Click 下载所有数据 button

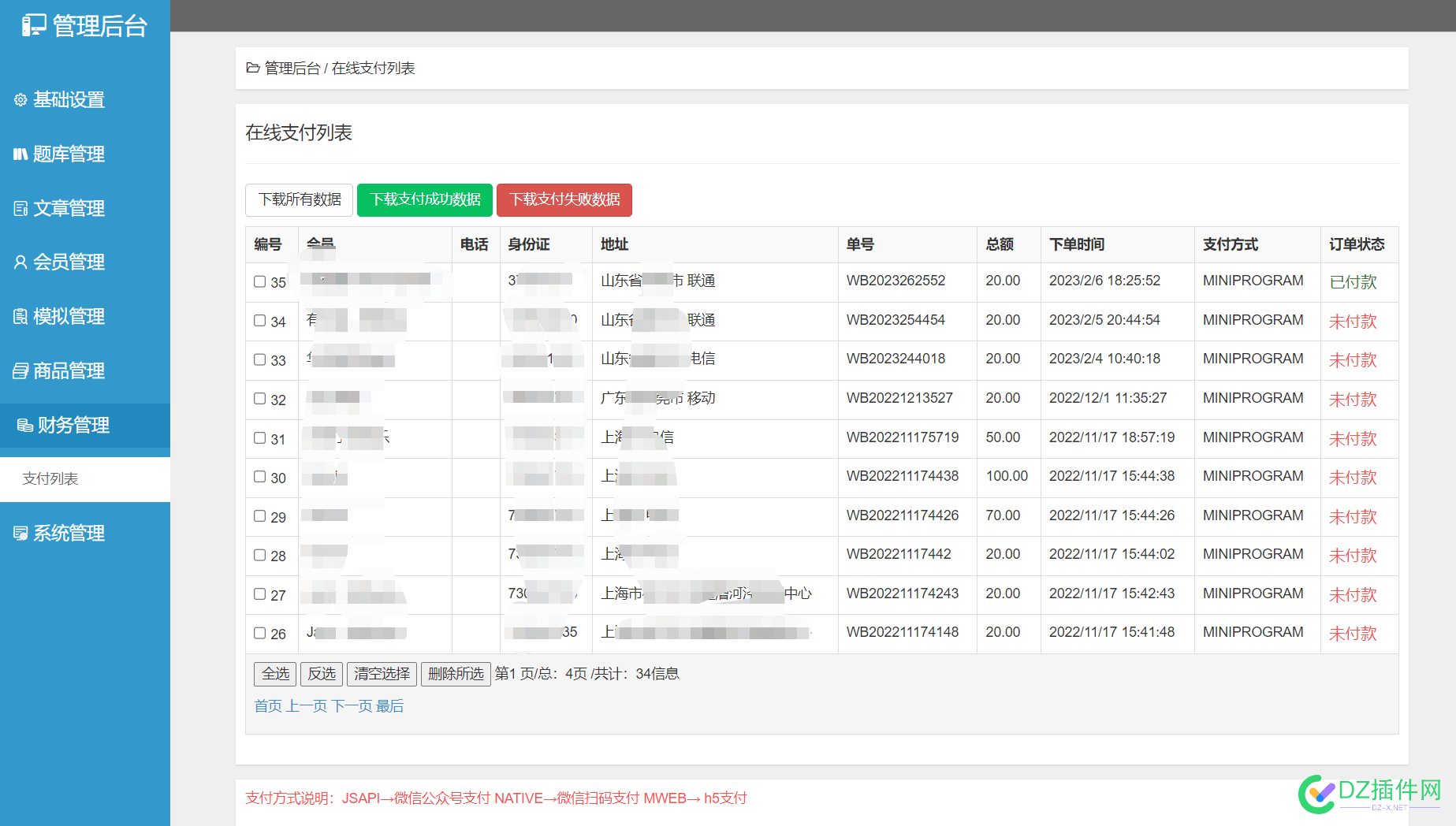click(300, 199)
